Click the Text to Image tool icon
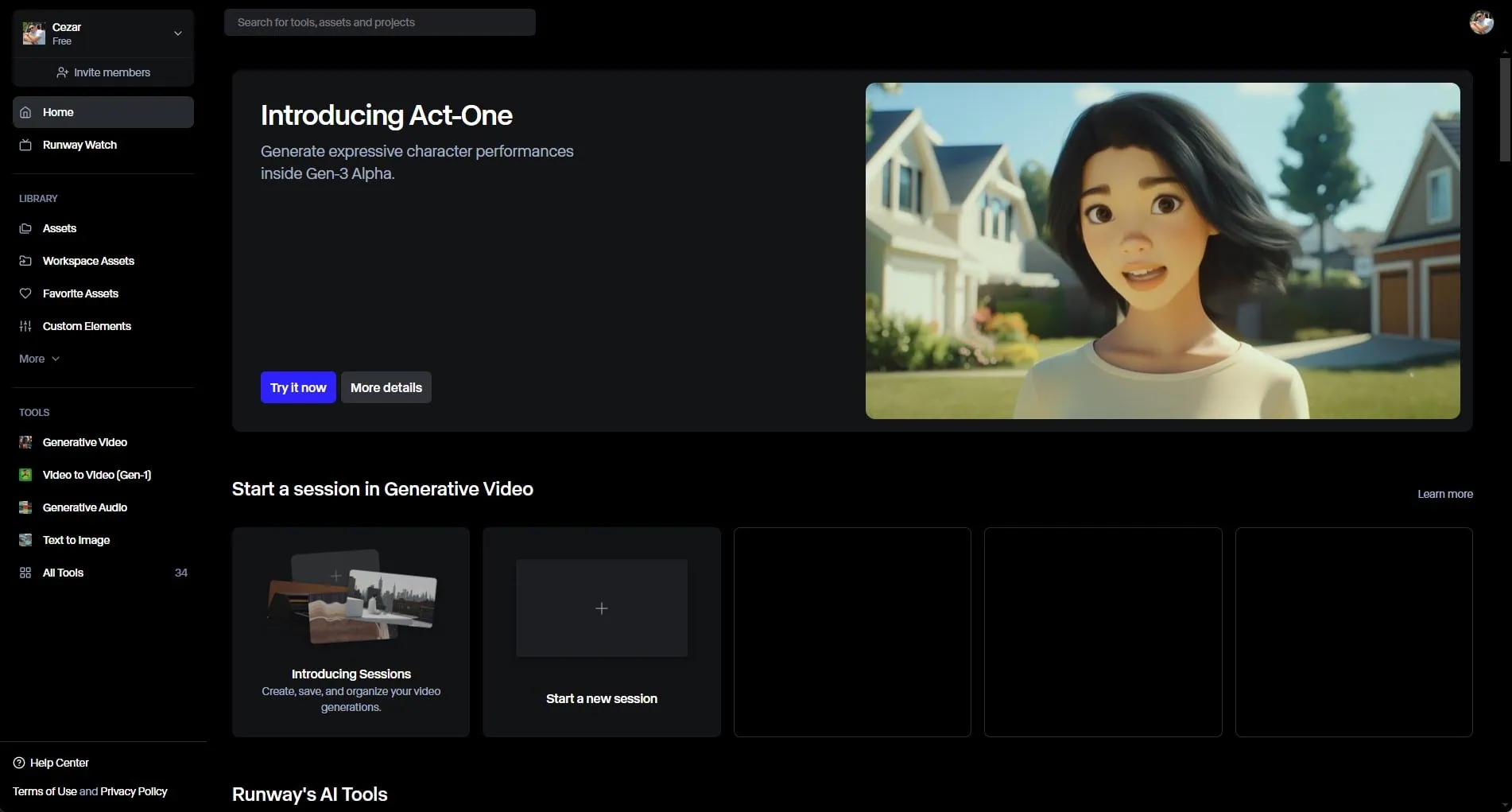This screenshot has width=1512, height=812. tap(25, 540)
